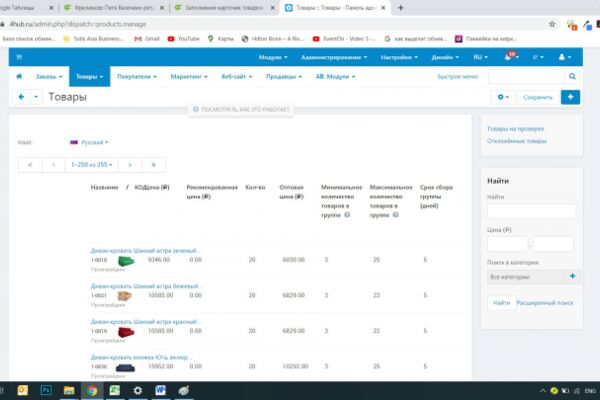Go to the next page of products
This screenshot has width=600, height=400.
(130, 165)
